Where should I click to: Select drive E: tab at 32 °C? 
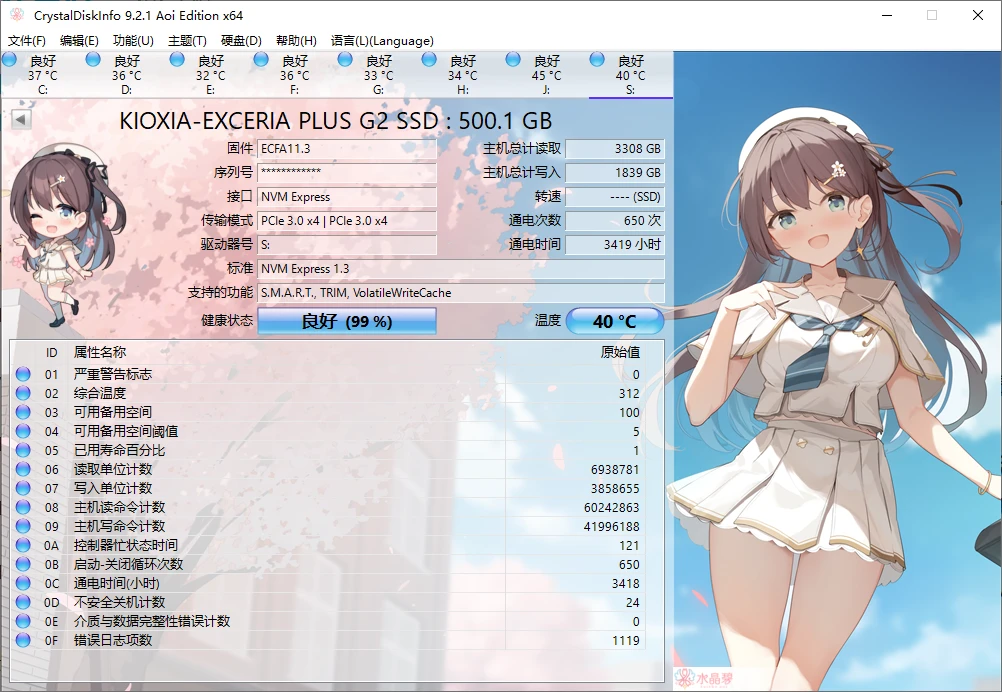pos(210,75)
